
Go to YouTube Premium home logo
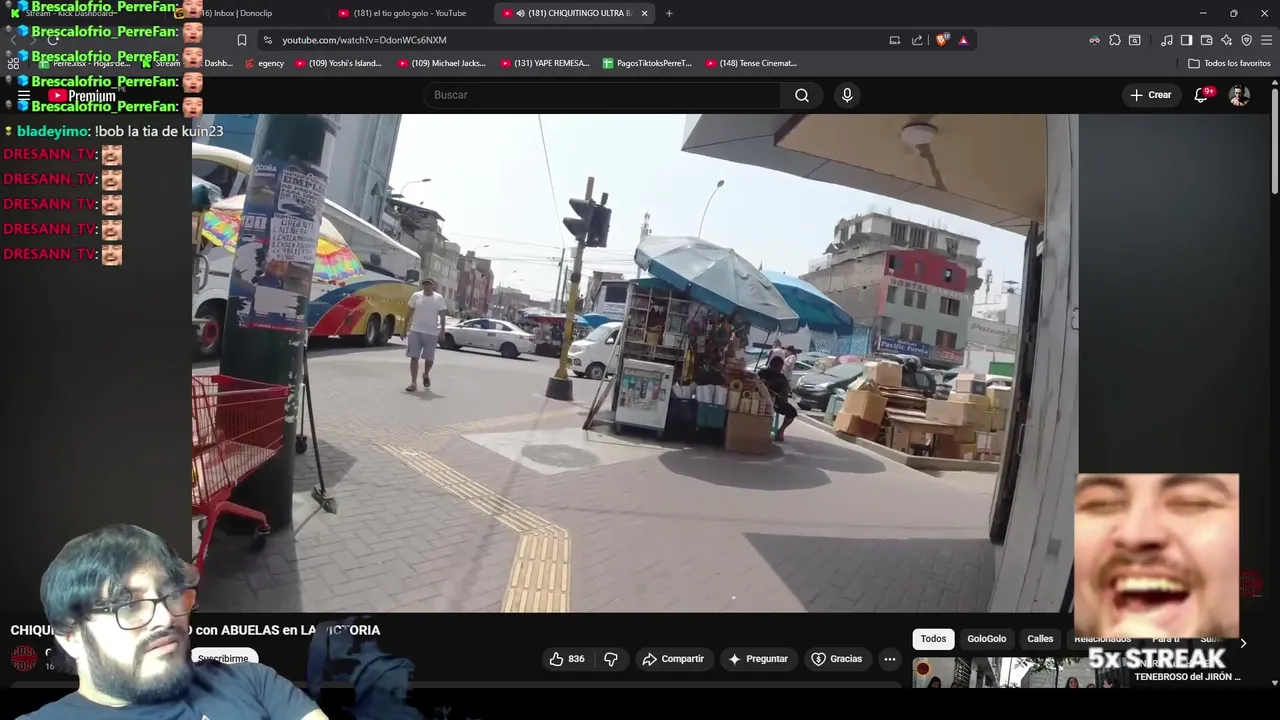(82, 97)
